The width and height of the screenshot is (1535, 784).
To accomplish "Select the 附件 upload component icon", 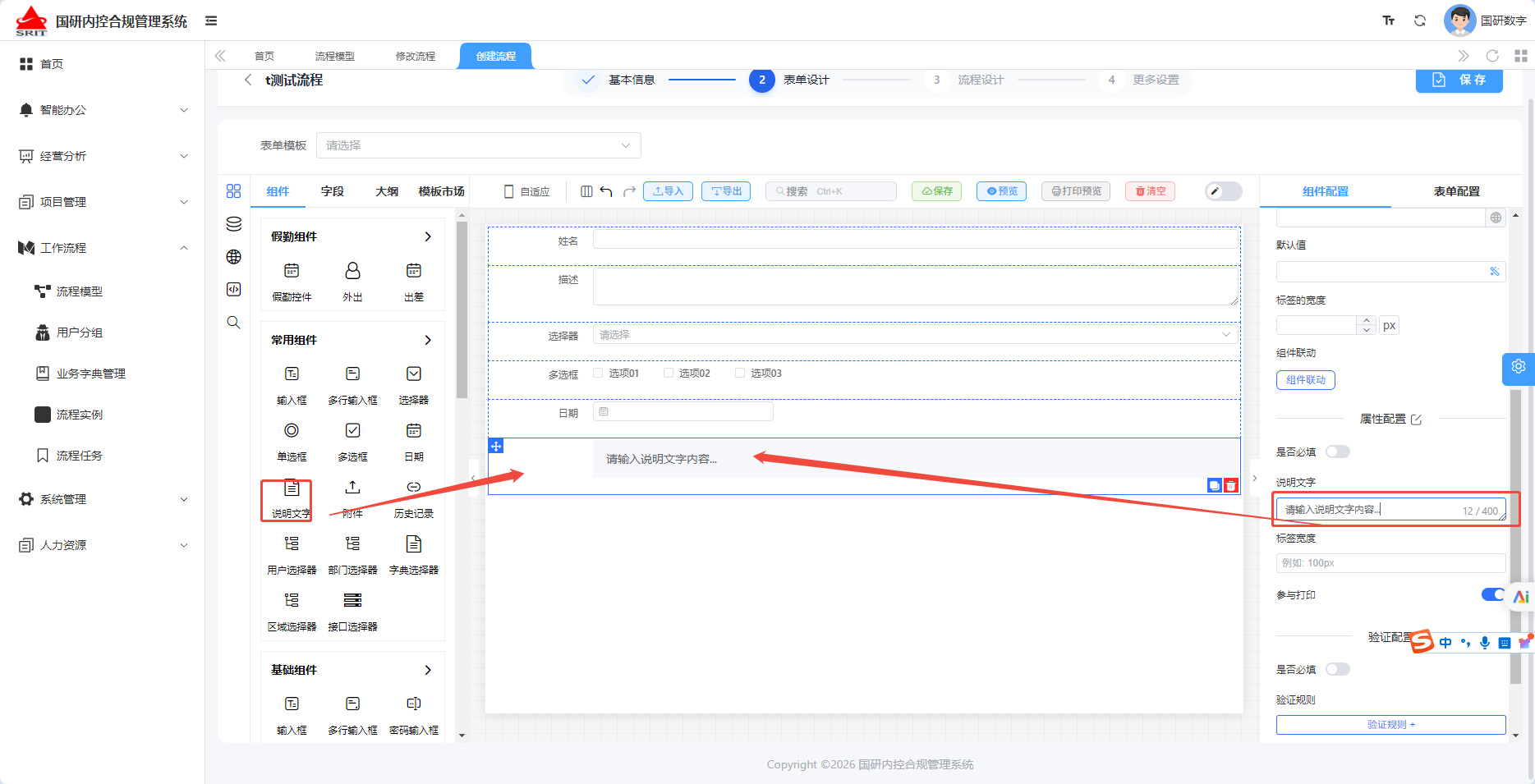I will coord(352,488).
